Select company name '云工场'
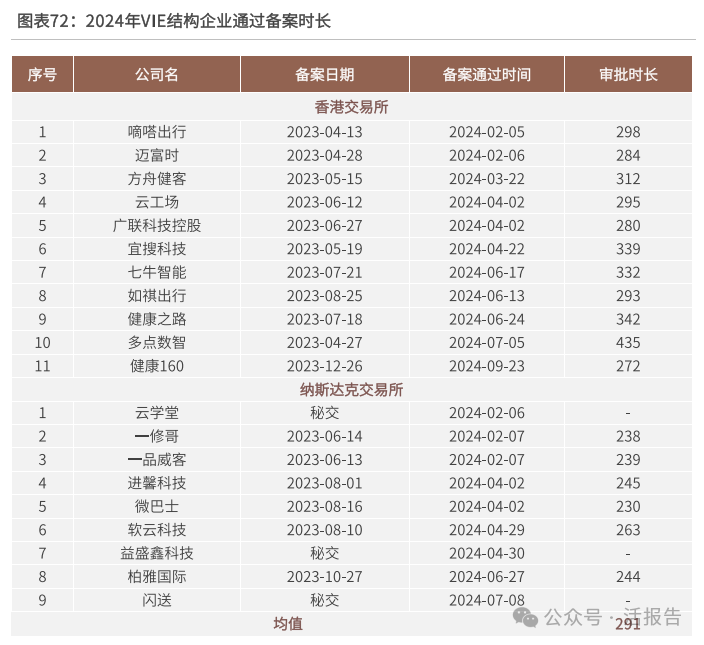 (x=157, y=202)
